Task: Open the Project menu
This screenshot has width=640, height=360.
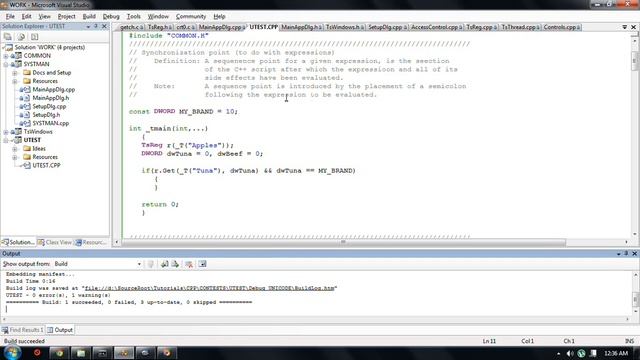Action: pyautogui.click(x=67, y=16)
